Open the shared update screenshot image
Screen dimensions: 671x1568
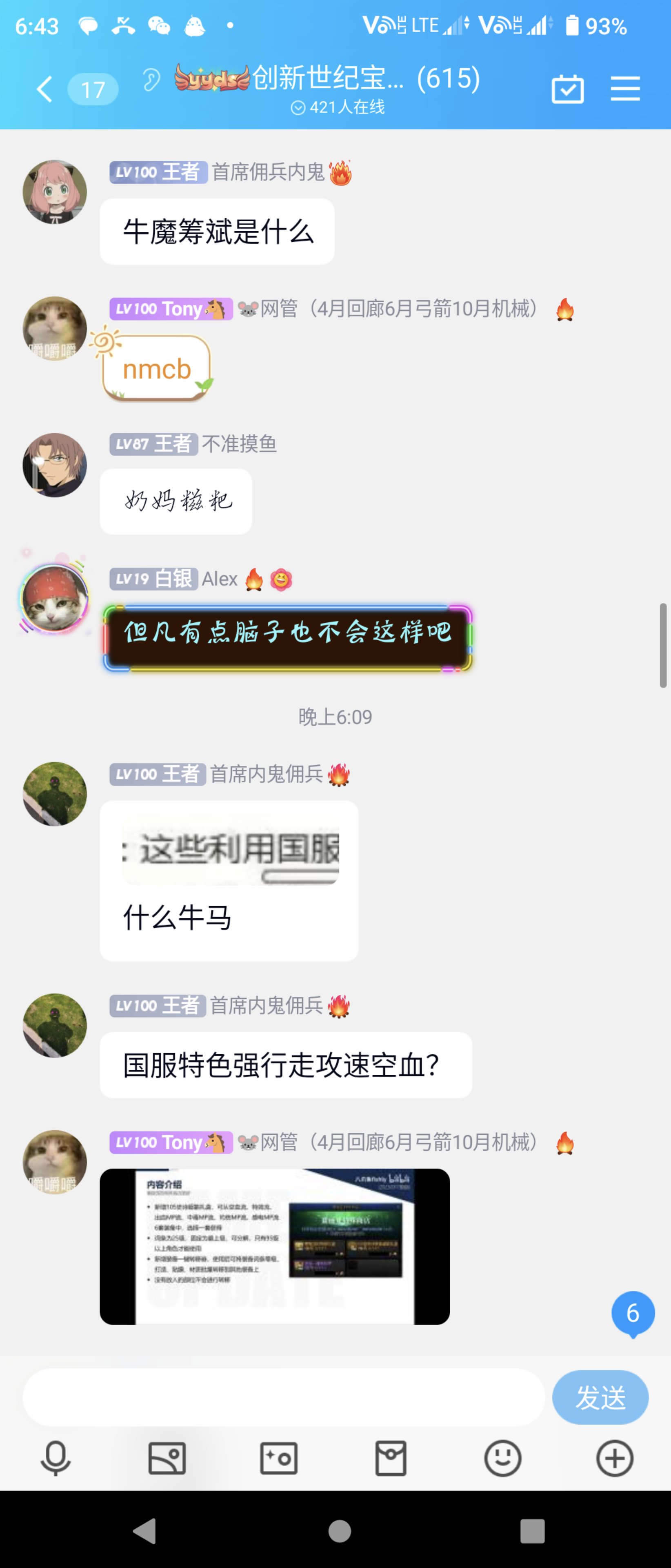275,1246
